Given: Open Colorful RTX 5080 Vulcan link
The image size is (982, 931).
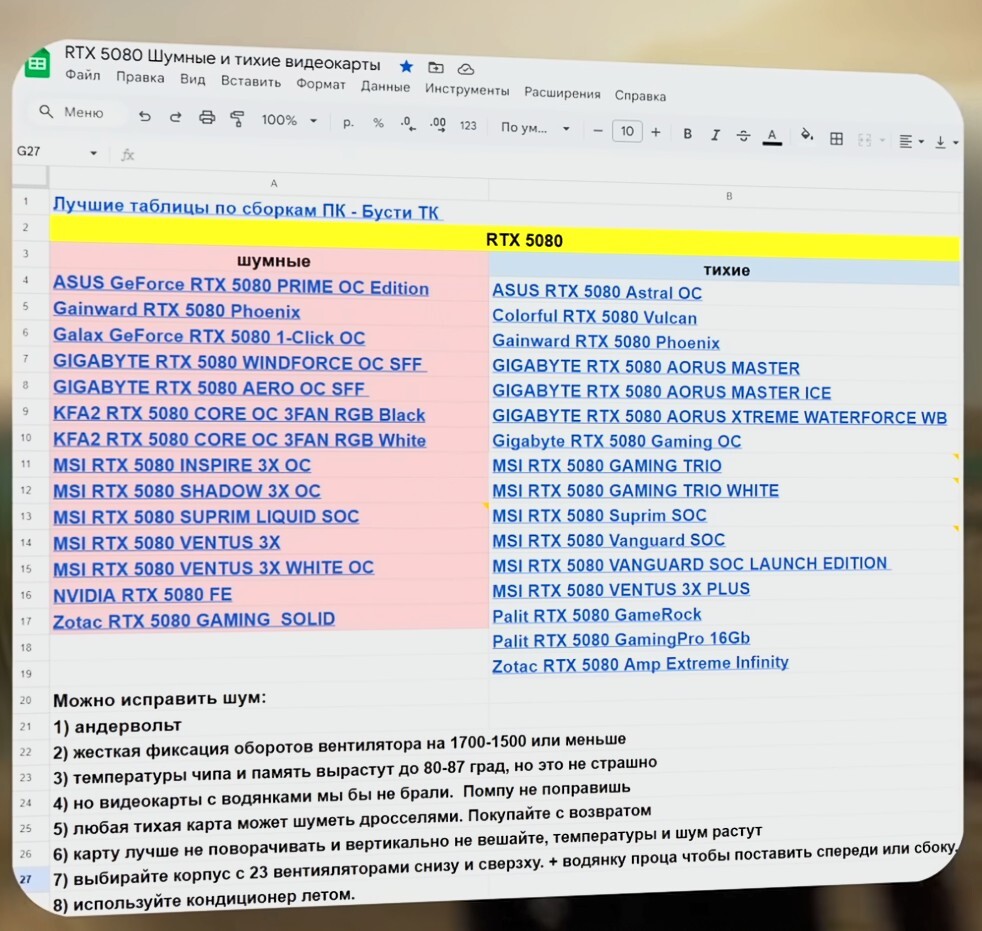Looking at the screenshot, I should pos(594,316).
